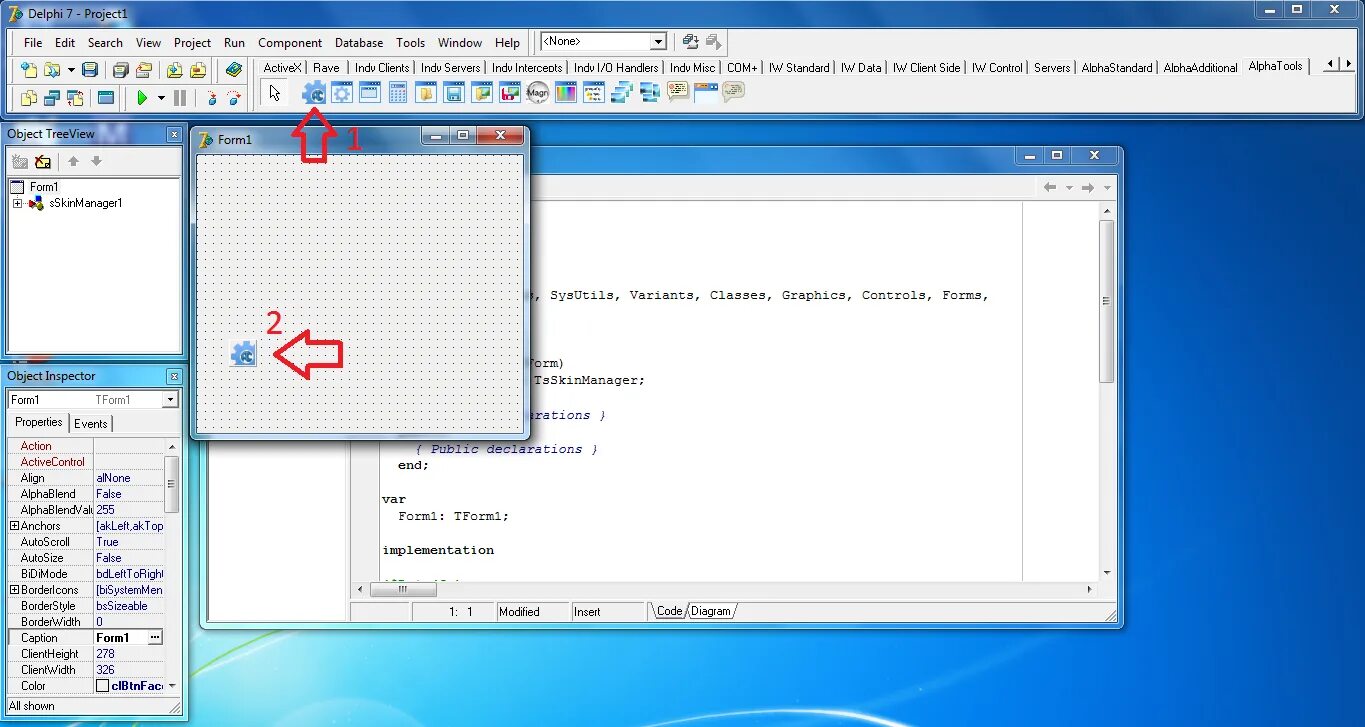
Task: Click the Step Over debug icon
Action: pyautogui.click(x=234, y=98)
